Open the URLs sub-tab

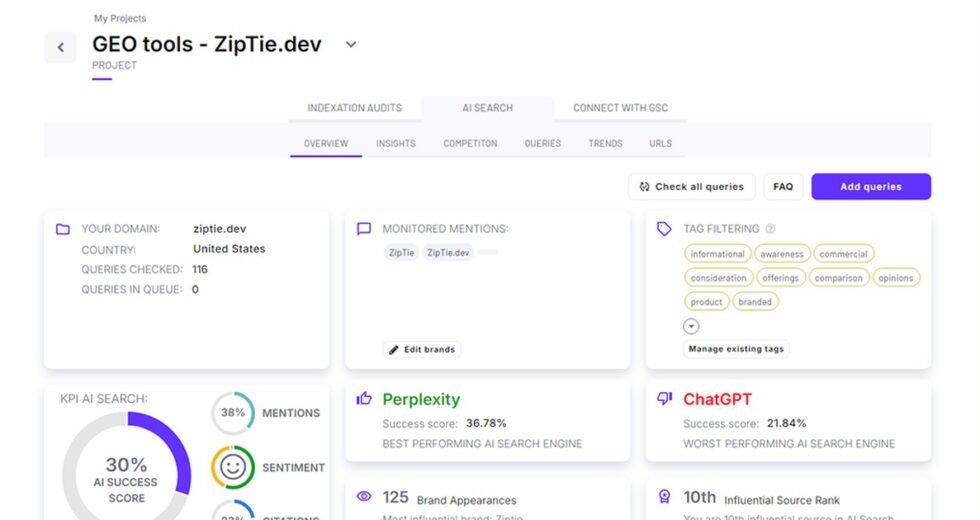pos(661,144)
